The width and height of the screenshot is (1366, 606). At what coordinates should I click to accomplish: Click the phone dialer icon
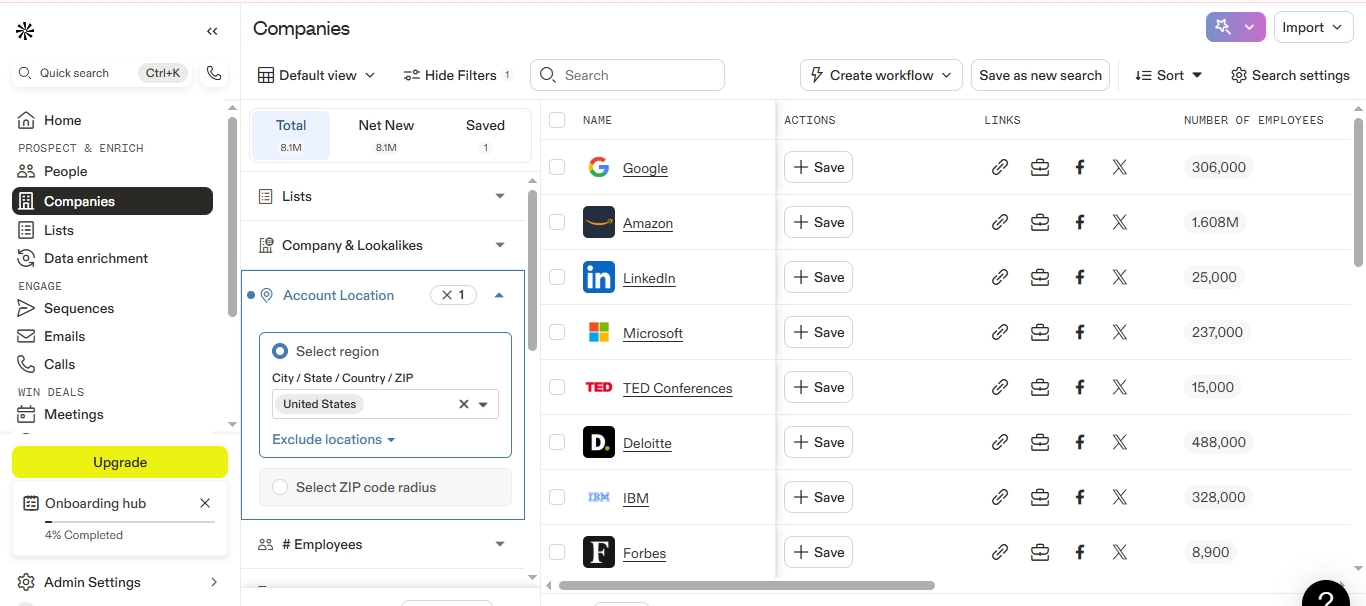(x=213, y=73)
